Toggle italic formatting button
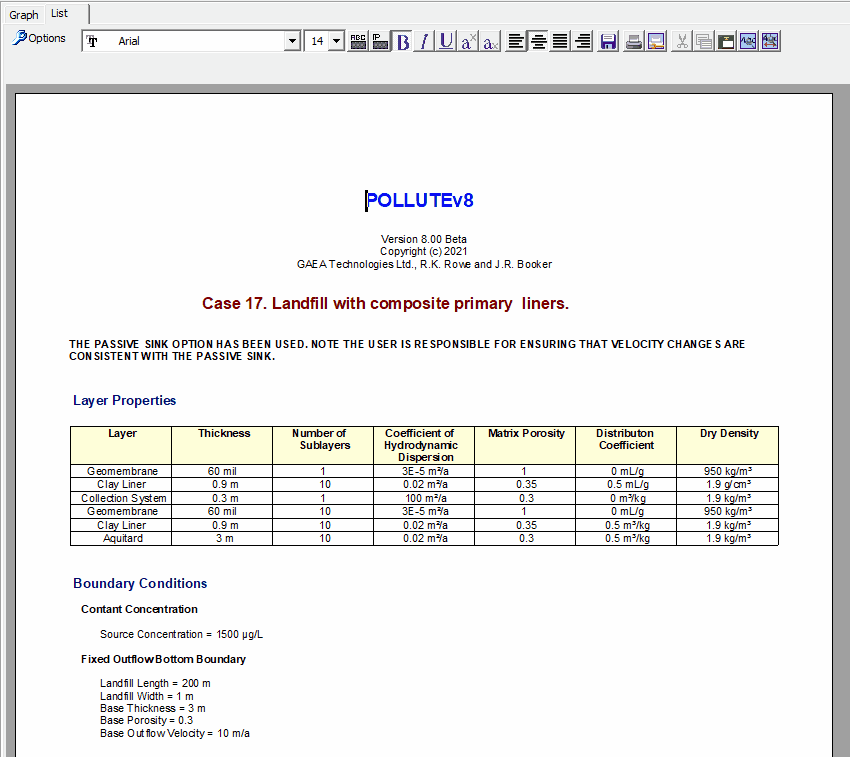850x757 pixels. 424,41
